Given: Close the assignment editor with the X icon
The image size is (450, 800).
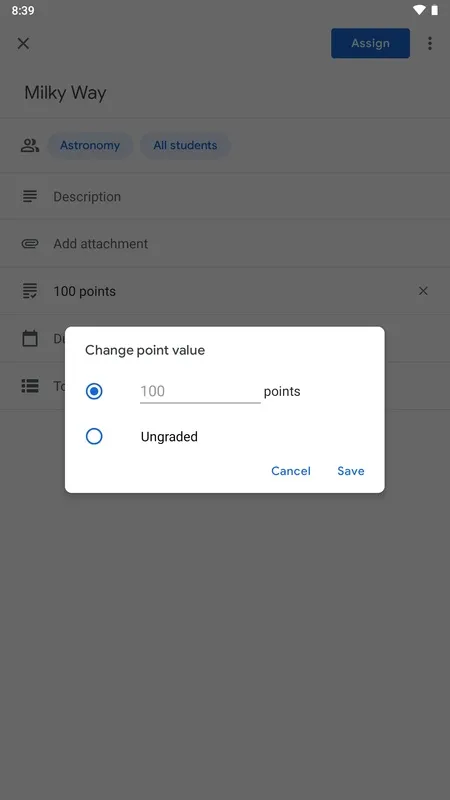Looking at the screenshot, I should point(23,43).
